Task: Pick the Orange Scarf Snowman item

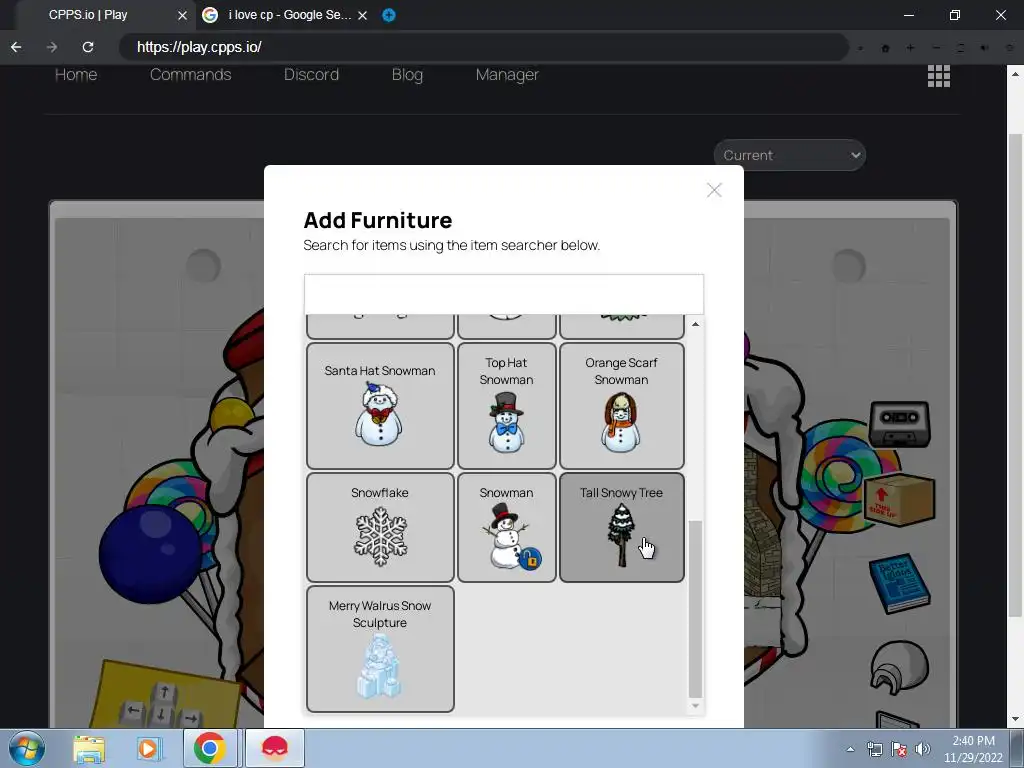Action: click(x=622, y=406)
